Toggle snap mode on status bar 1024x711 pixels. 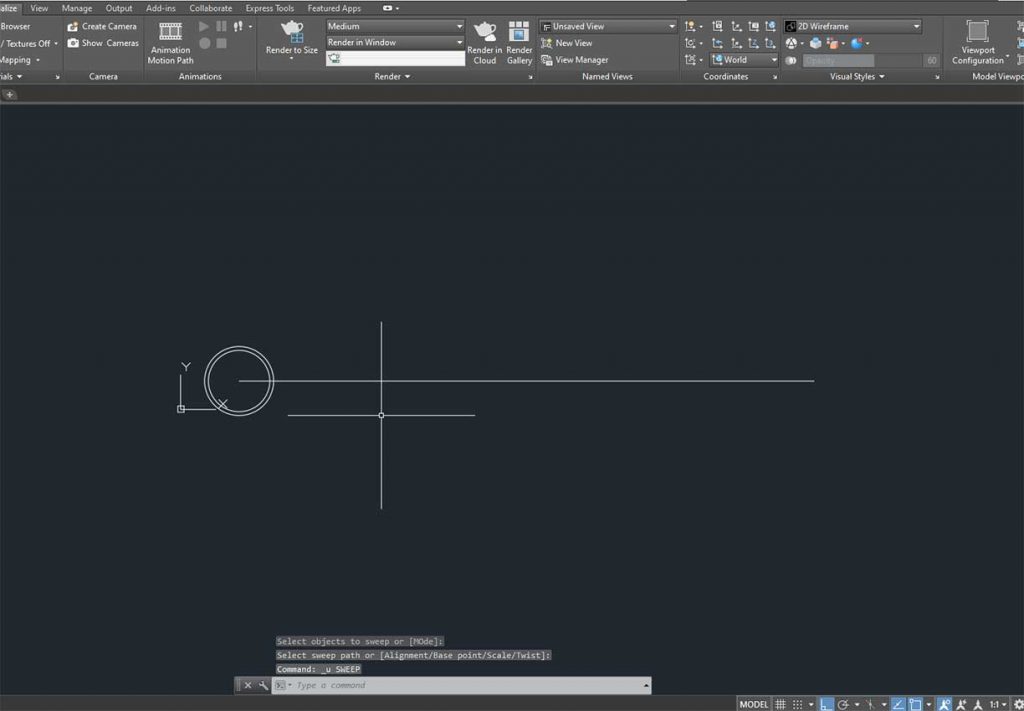pyautogui.click(x=796, y=703)
